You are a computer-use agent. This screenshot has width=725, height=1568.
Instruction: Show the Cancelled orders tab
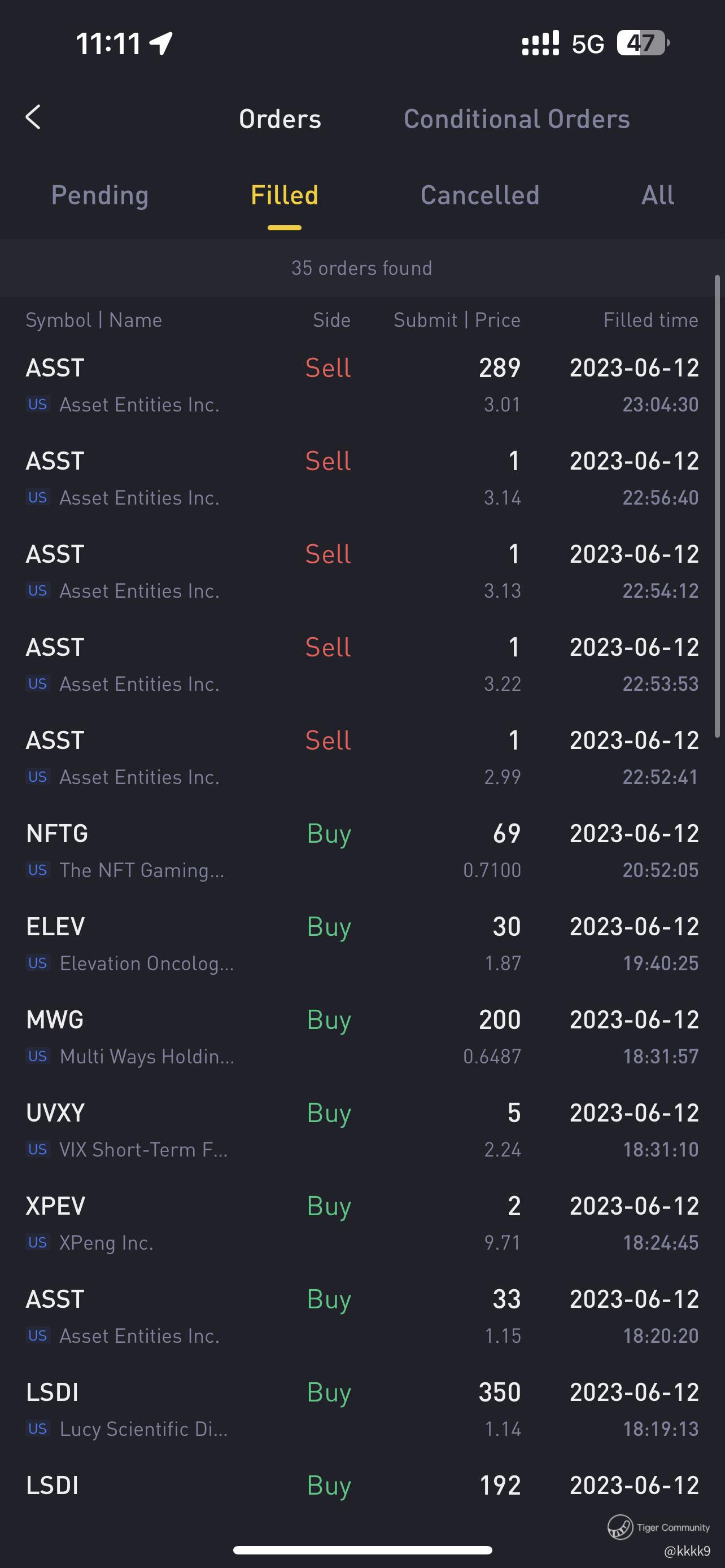pos(480,195)
